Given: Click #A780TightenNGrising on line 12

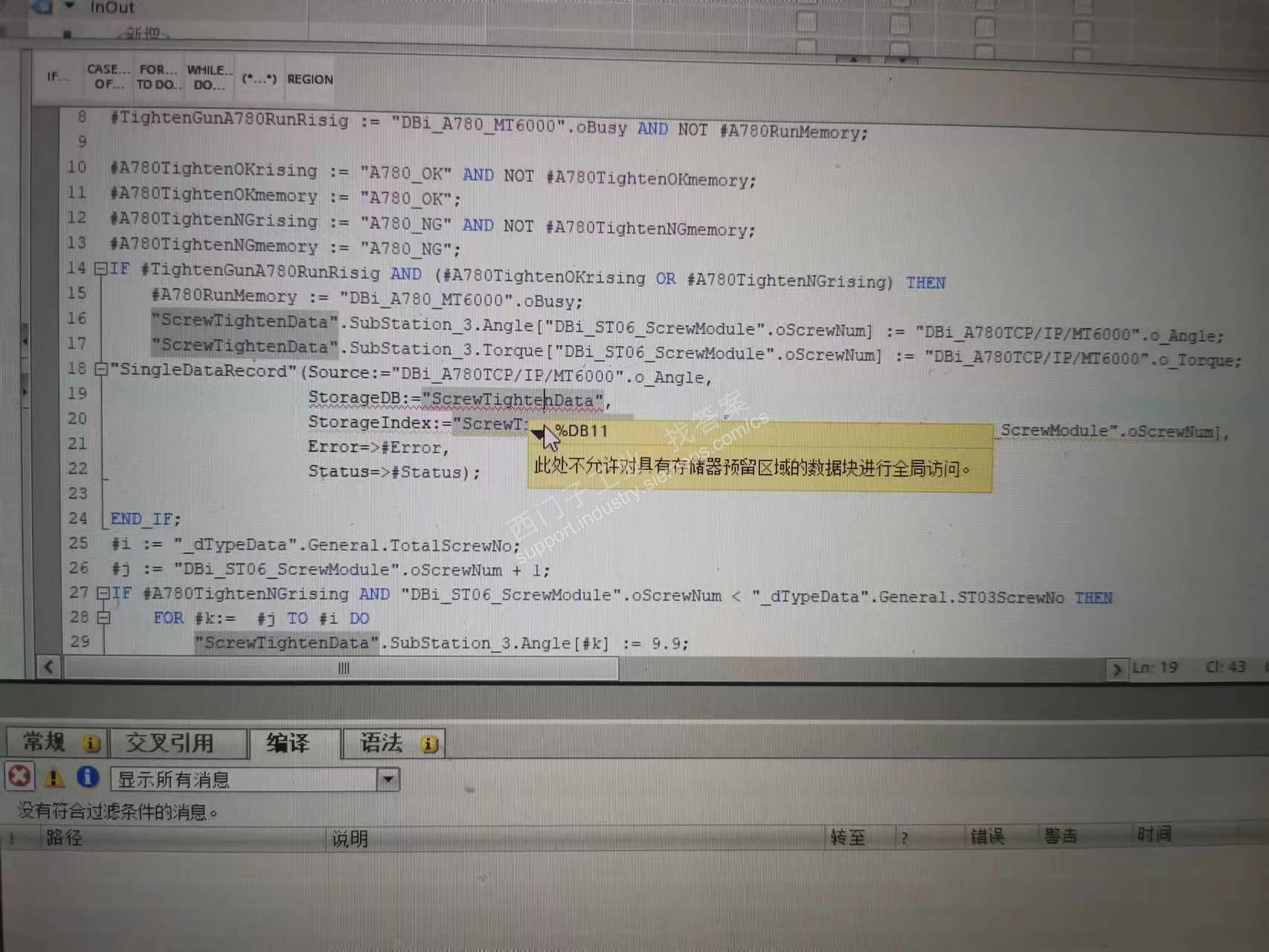Looking at the screenshot, I should tap(213, 220).
